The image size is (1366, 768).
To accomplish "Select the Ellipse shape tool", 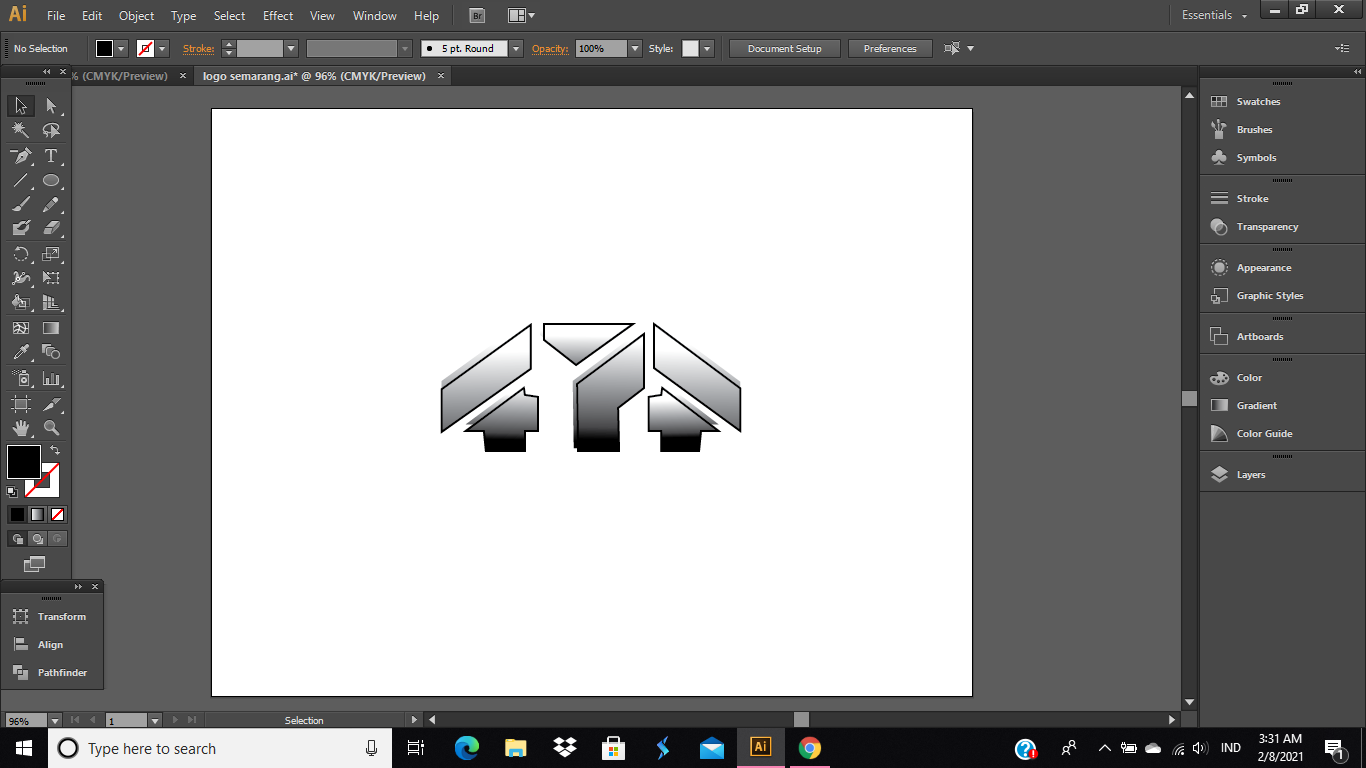I will coord(51,180).
